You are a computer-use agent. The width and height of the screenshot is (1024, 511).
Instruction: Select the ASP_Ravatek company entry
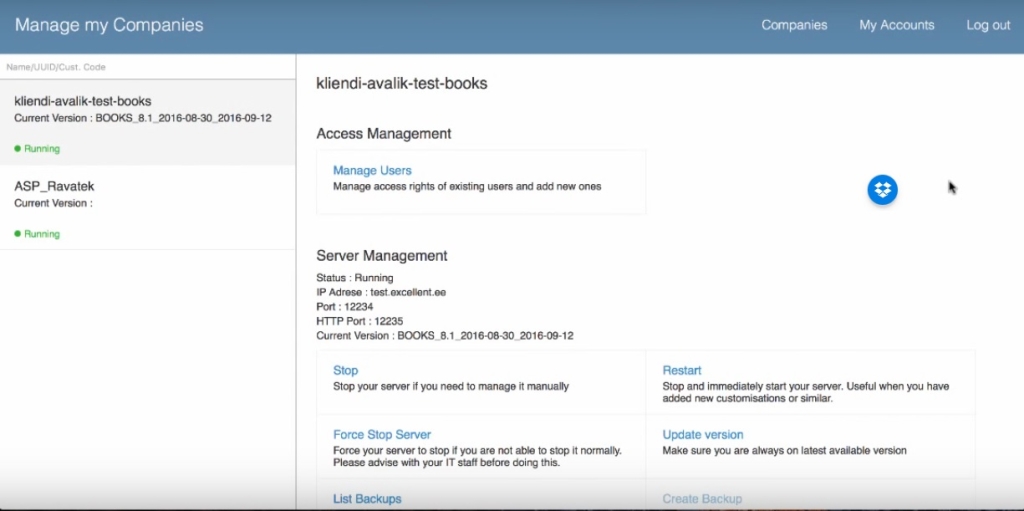[54, 186]
